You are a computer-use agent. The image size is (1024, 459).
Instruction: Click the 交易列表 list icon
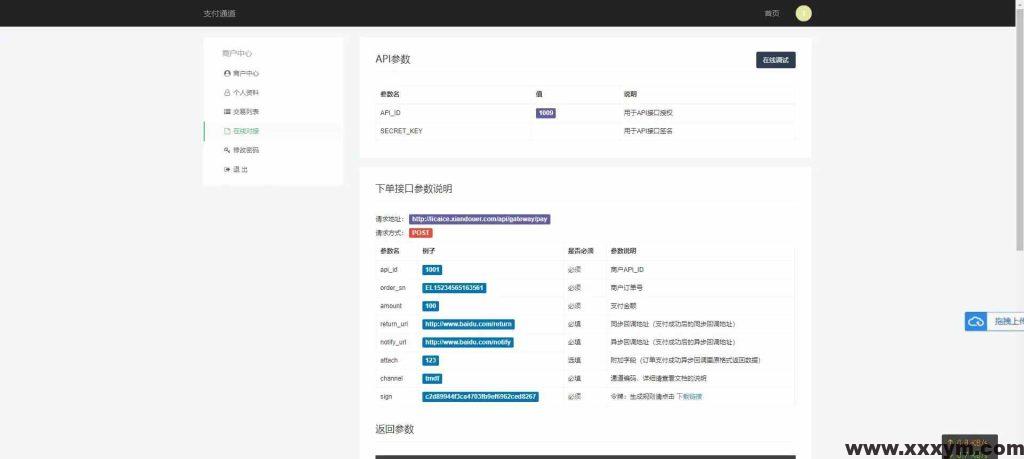coord(227,111)
